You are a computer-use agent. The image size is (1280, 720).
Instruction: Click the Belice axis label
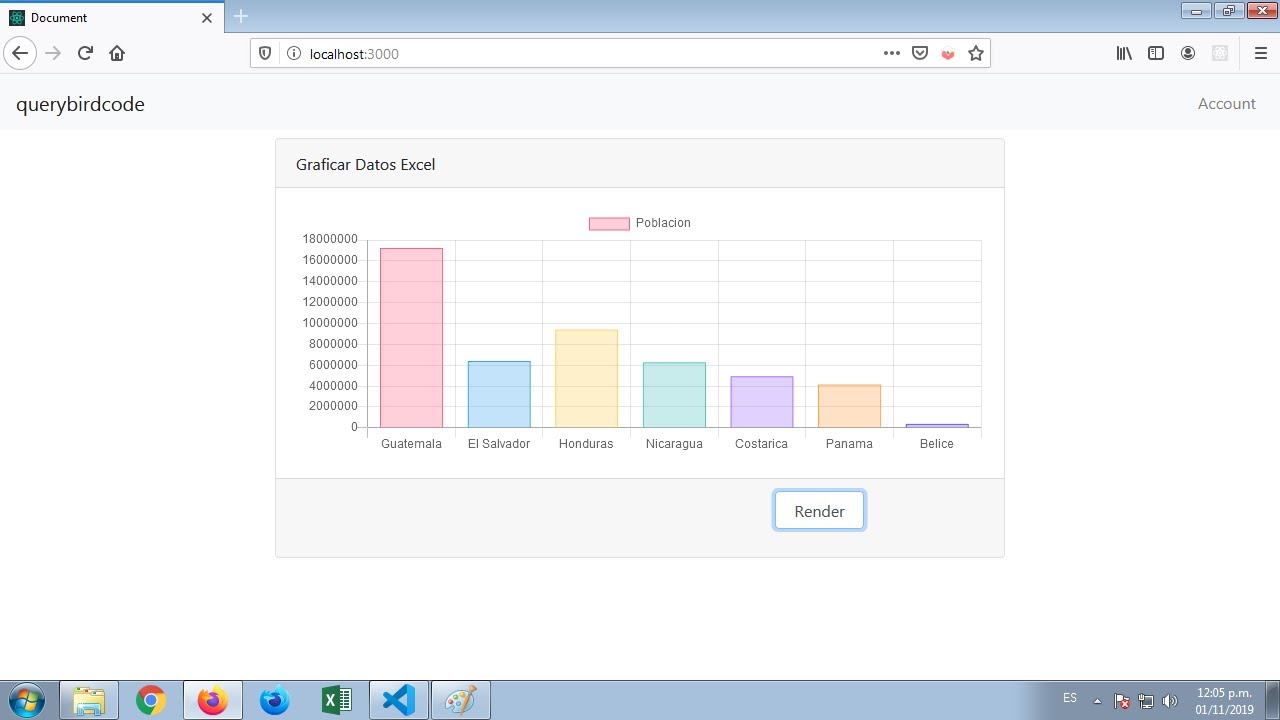[x=937, y=444]
